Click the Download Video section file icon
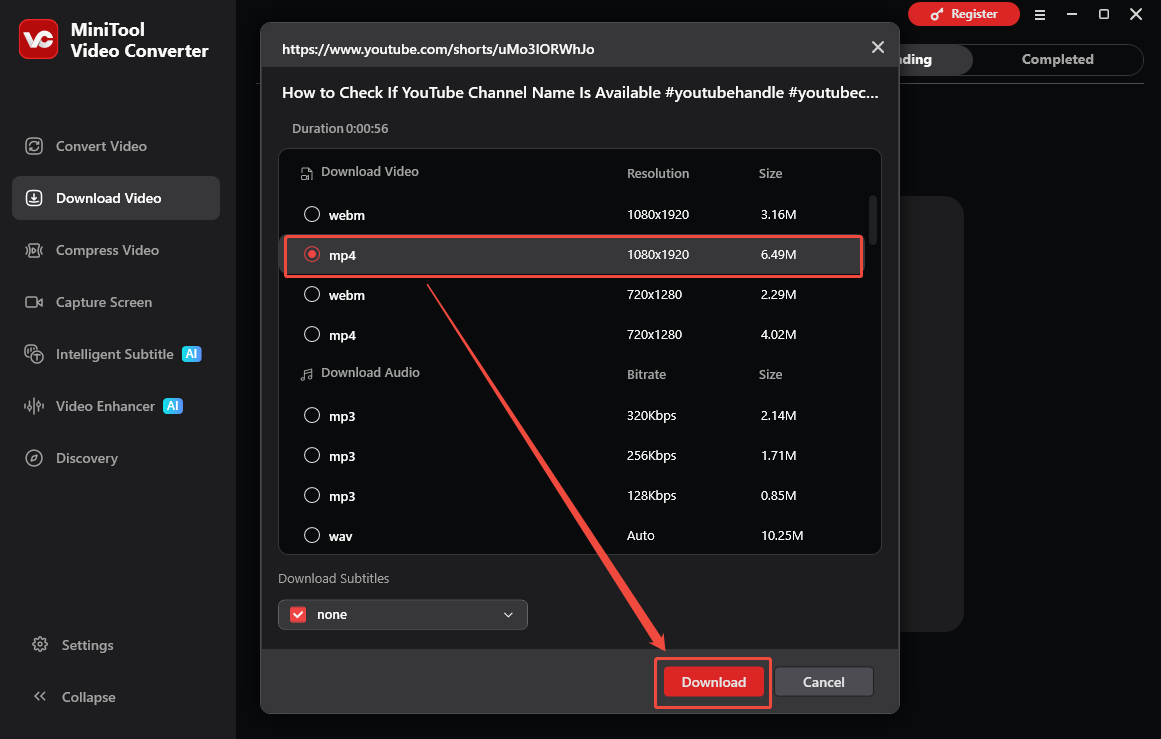 [307, 173]
